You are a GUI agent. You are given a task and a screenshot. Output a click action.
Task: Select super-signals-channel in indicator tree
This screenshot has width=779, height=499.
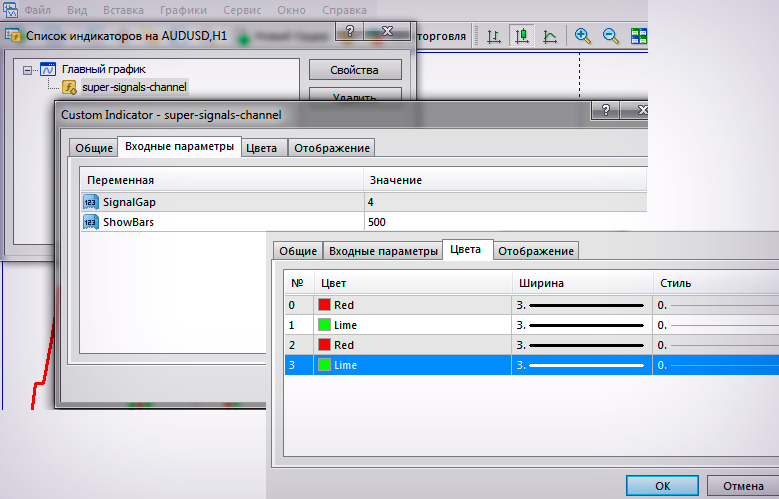point(134,87)
